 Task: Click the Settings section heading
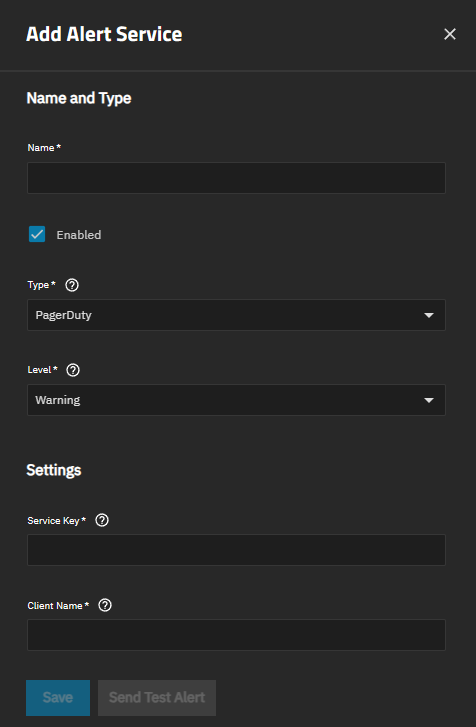(x=54, y=470)
